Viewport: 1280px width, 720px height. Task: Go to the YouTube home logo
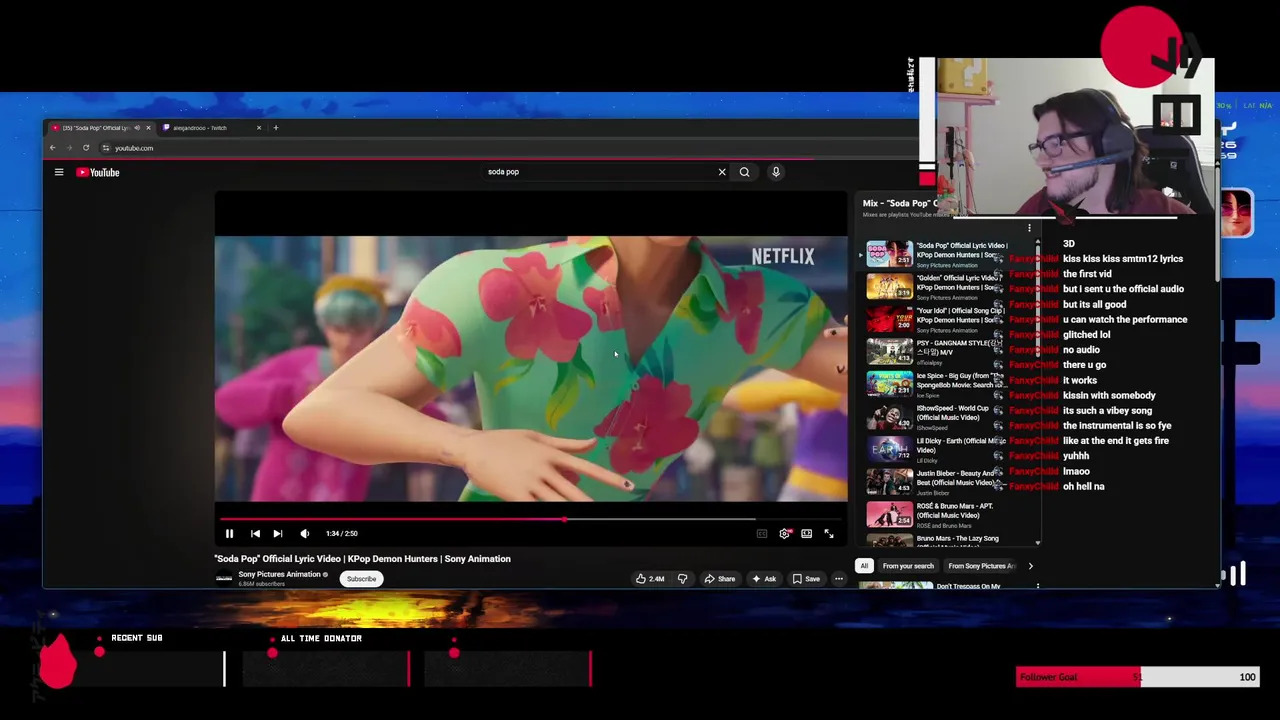coord(98,172)
